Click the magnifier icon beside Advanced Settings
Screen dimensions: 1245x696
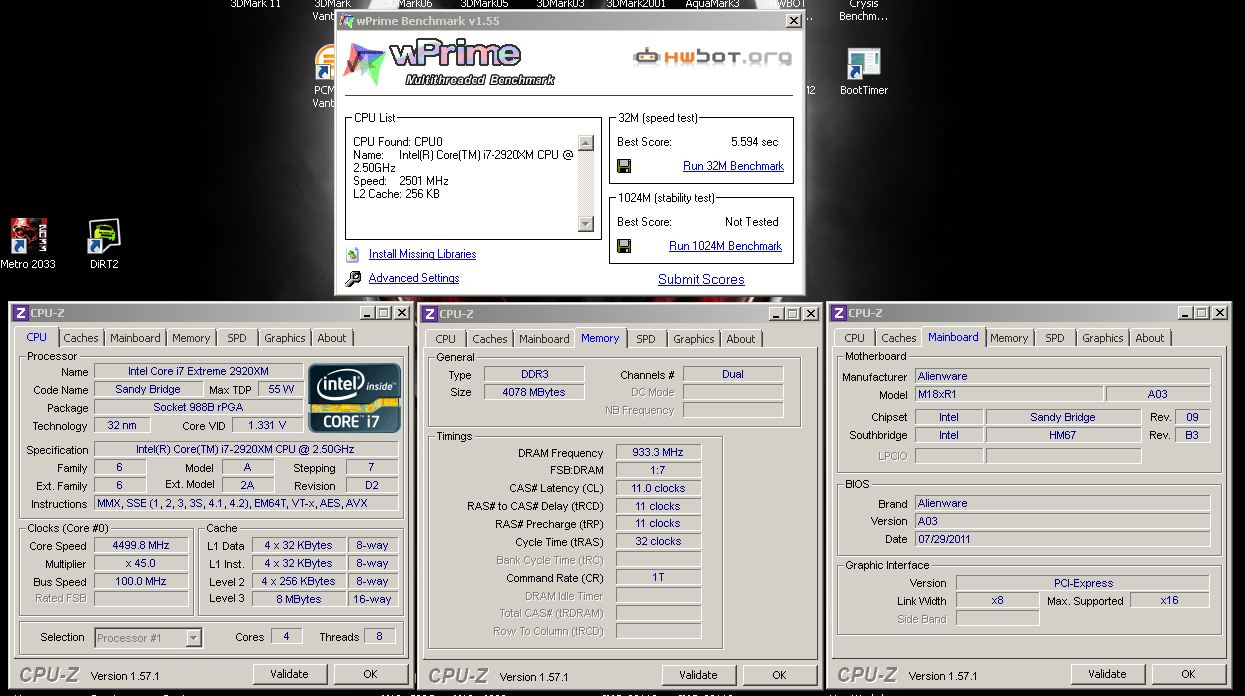(x=353, y=279)
